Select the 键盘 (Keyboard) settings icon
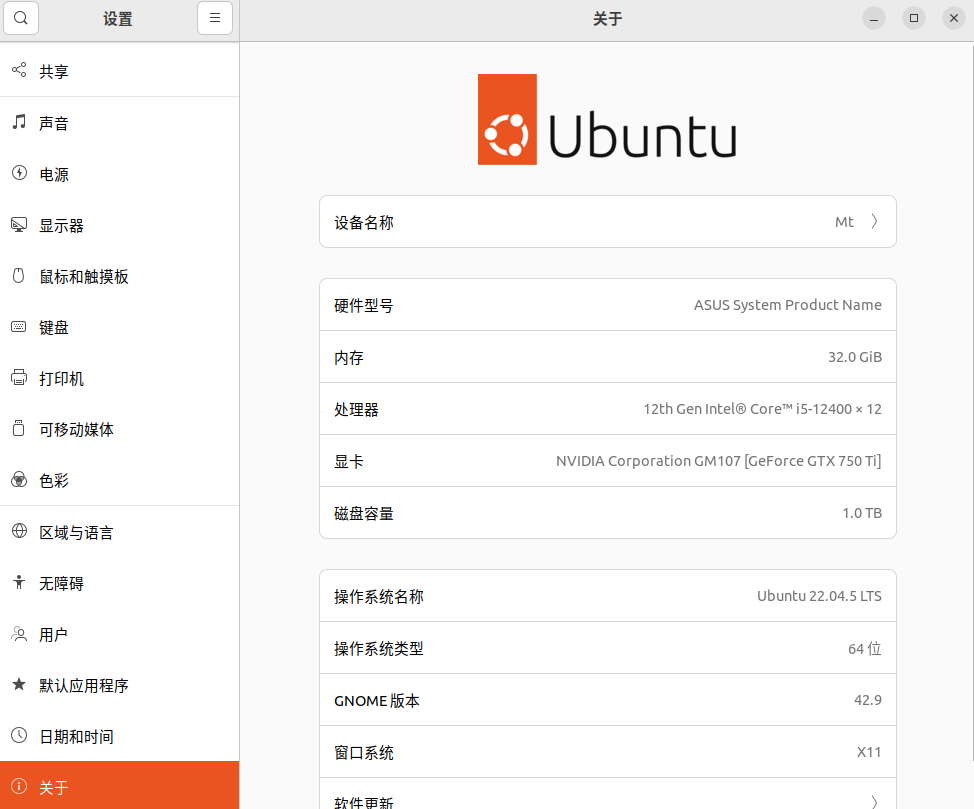Image resolution: width=974 pixels, height=809 pixels. click(x=20, y=327)
